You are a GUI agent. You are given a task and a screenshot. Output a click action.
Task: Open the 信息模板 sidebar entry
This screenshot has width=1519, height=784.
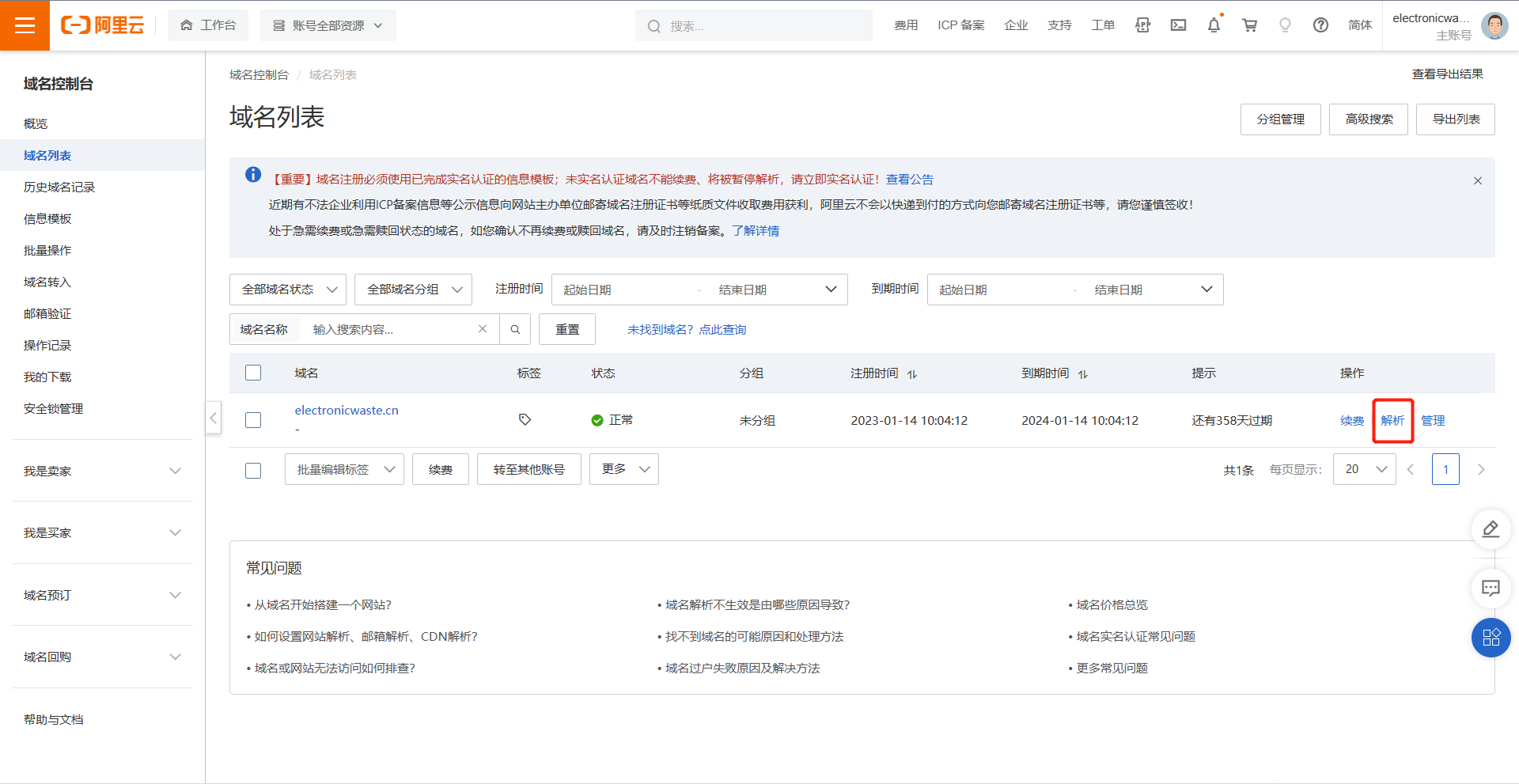[x=47, y=218]
